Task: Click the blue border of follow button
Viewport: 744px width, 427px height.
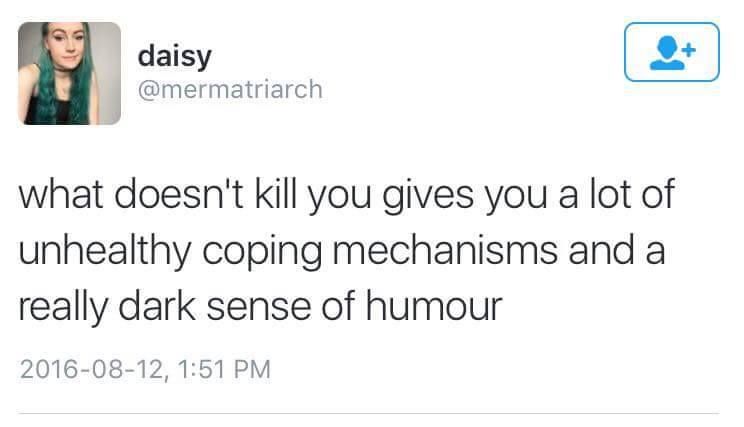Action: coord(671,24)
